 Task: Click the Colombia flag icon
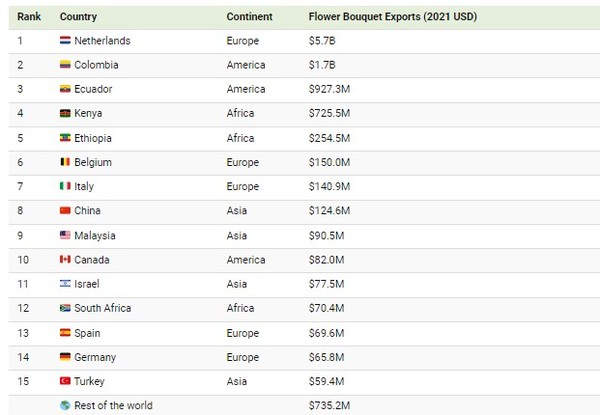(65, 65)
